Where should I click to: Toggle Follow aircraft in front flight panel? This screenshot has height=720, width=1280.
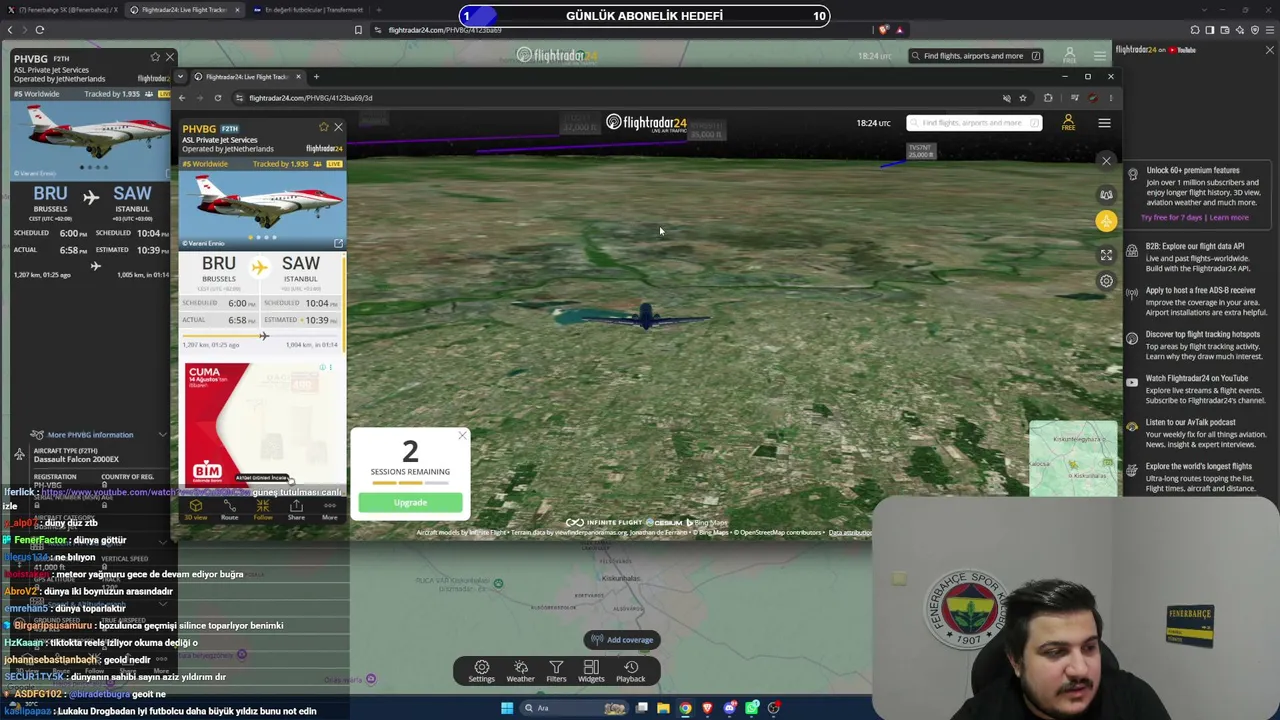pos(263,509)
